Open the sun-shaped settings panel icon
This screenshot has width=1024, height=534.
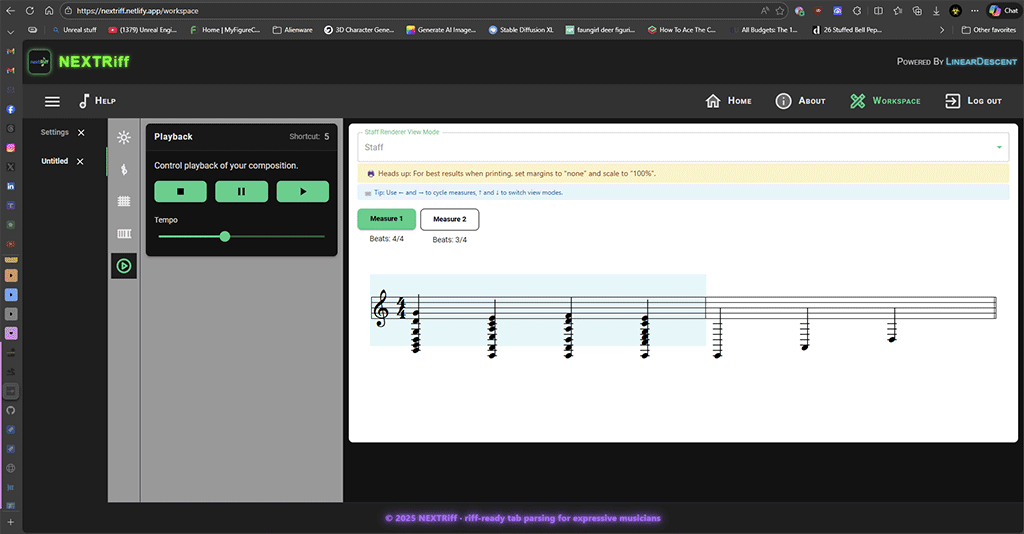click(124, 137)
